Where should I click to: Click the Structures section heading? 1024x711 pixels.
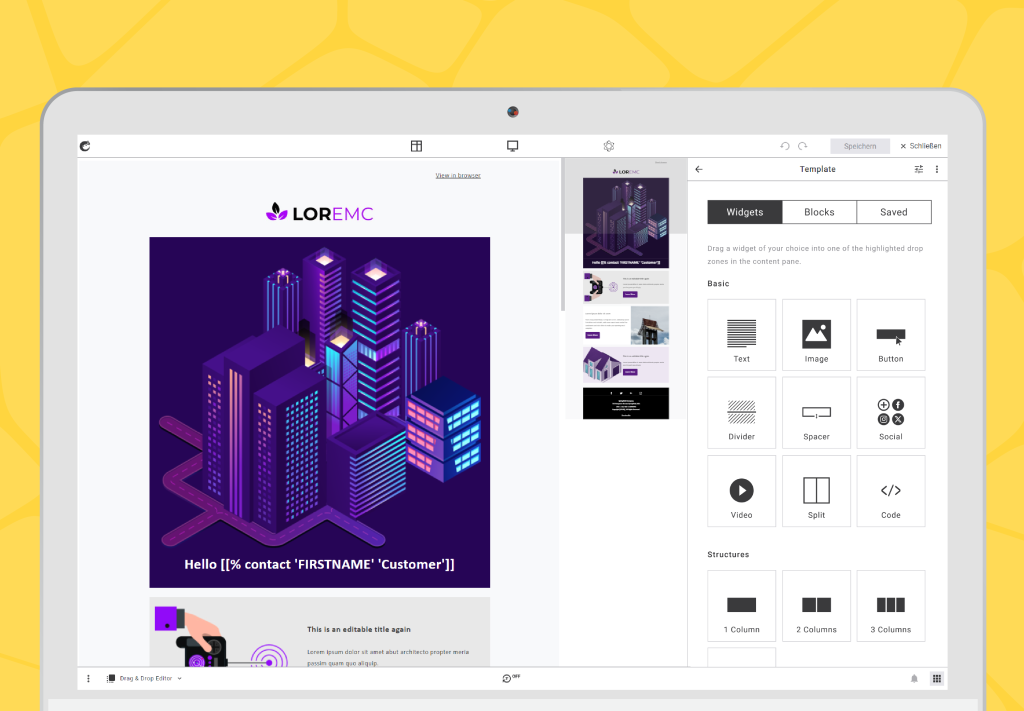click(728, 554)
